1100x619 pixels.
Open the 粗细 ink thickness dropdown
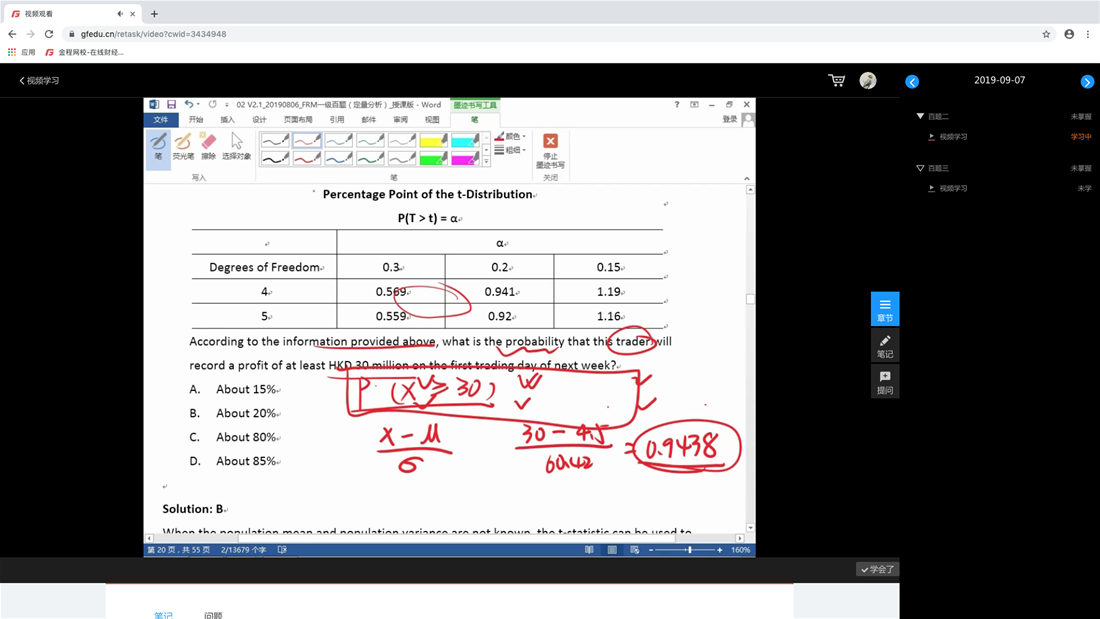tap(511, 150)
